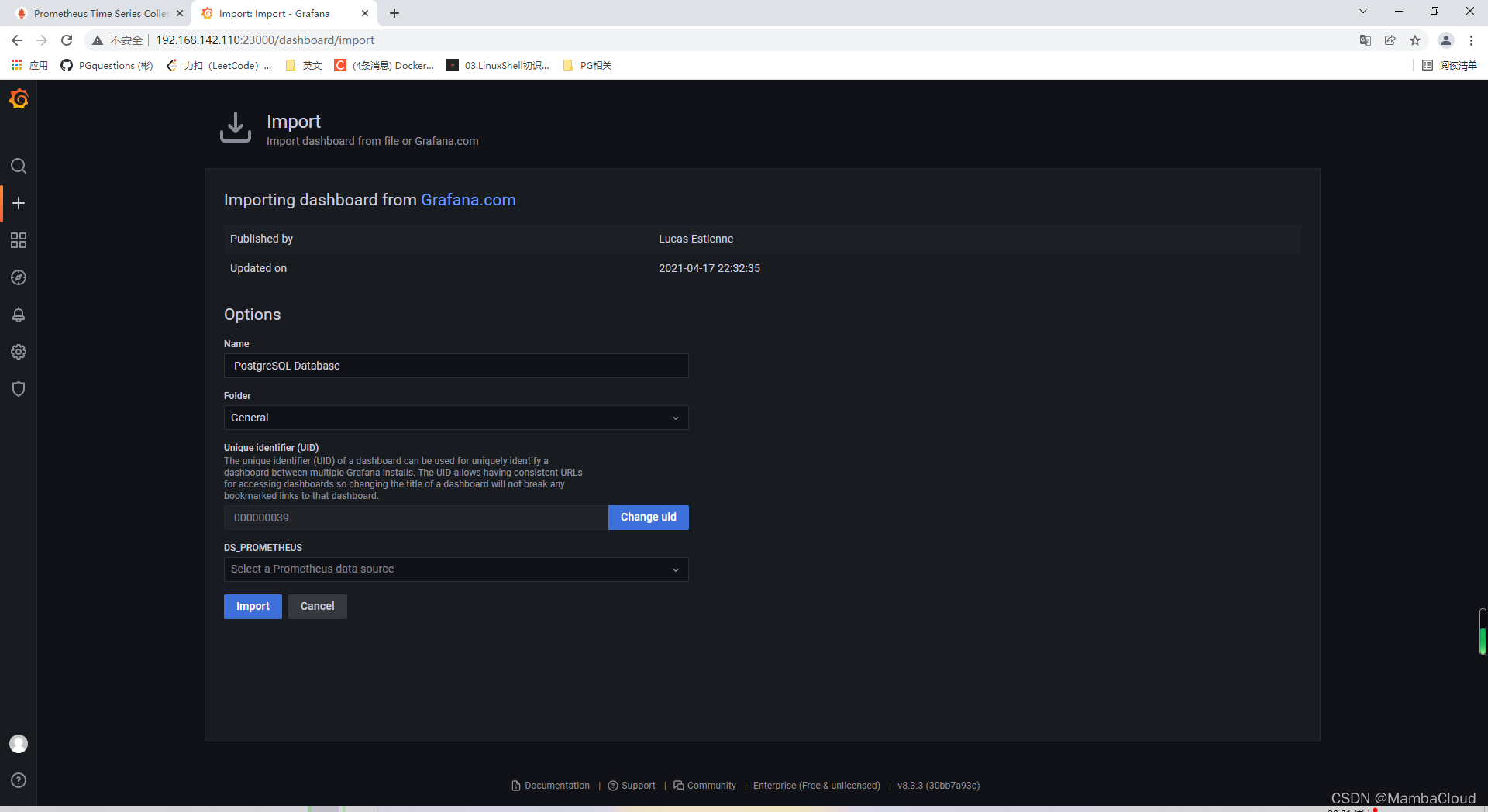Open the apps bookmark shortcut
The width and height of the screenshot is (1488, 812).
29,65
